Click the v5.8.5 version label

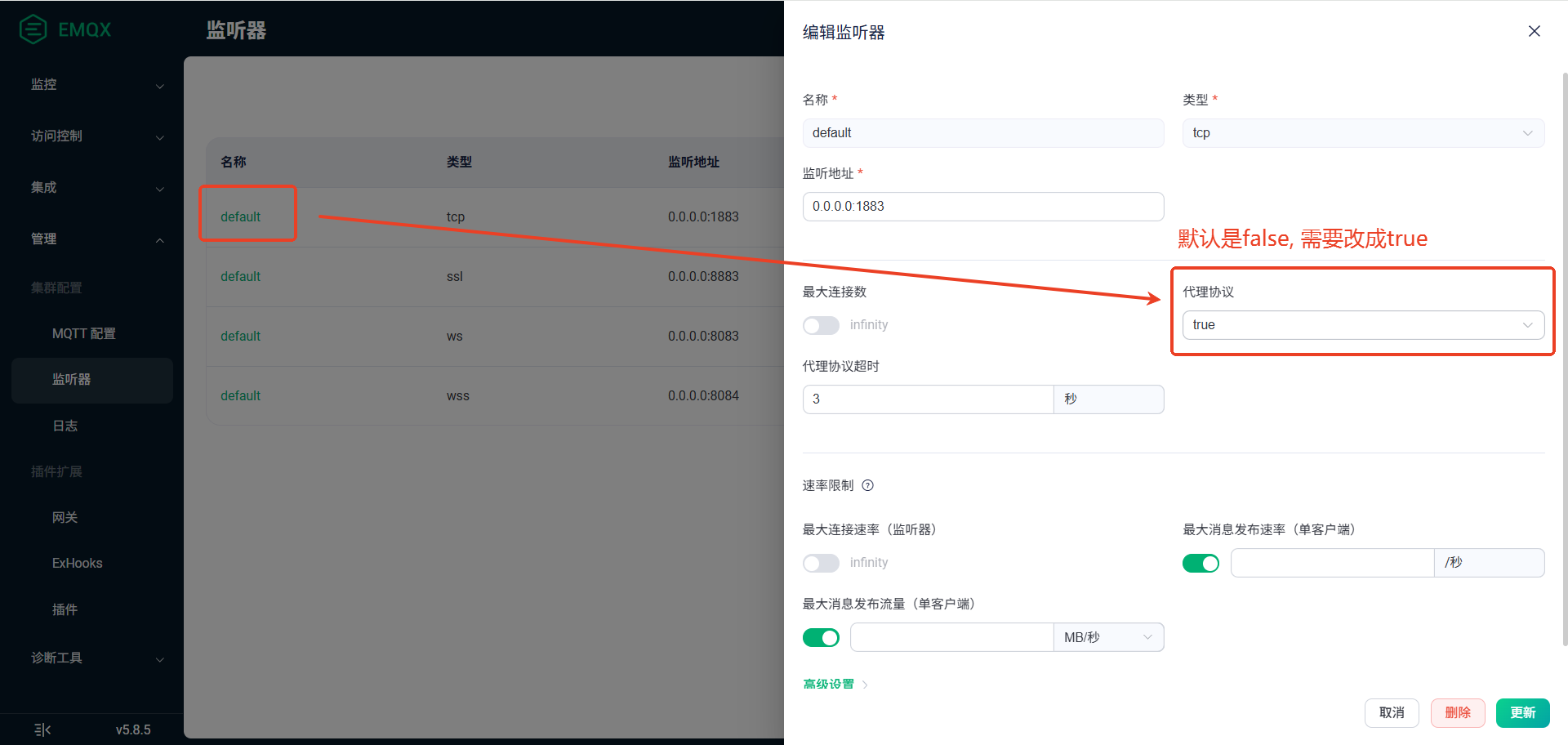point(133,729)
